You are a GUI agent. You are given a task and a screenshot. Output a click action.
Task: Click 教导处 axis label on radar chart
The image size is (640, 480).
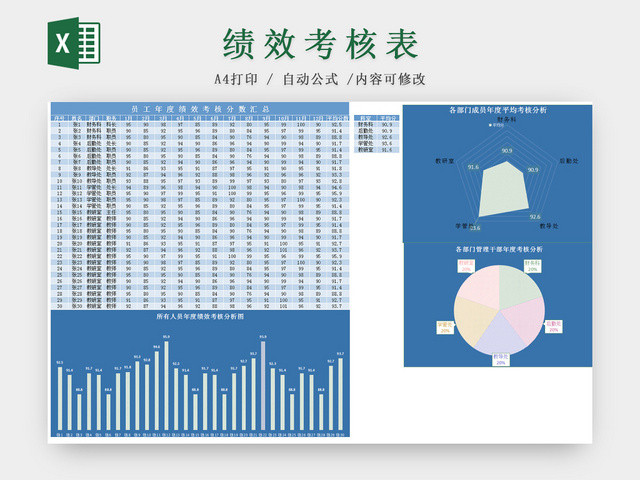549,226
